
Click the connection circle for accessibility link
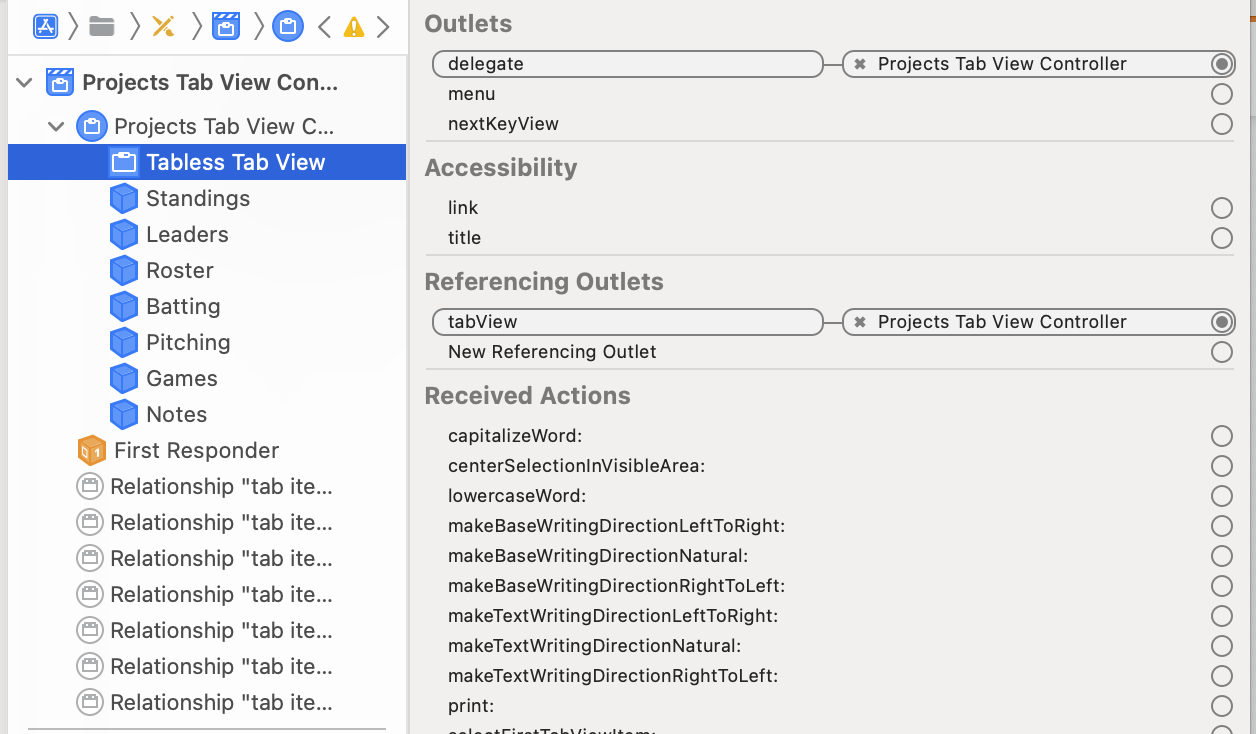(x=1221, y=208)
